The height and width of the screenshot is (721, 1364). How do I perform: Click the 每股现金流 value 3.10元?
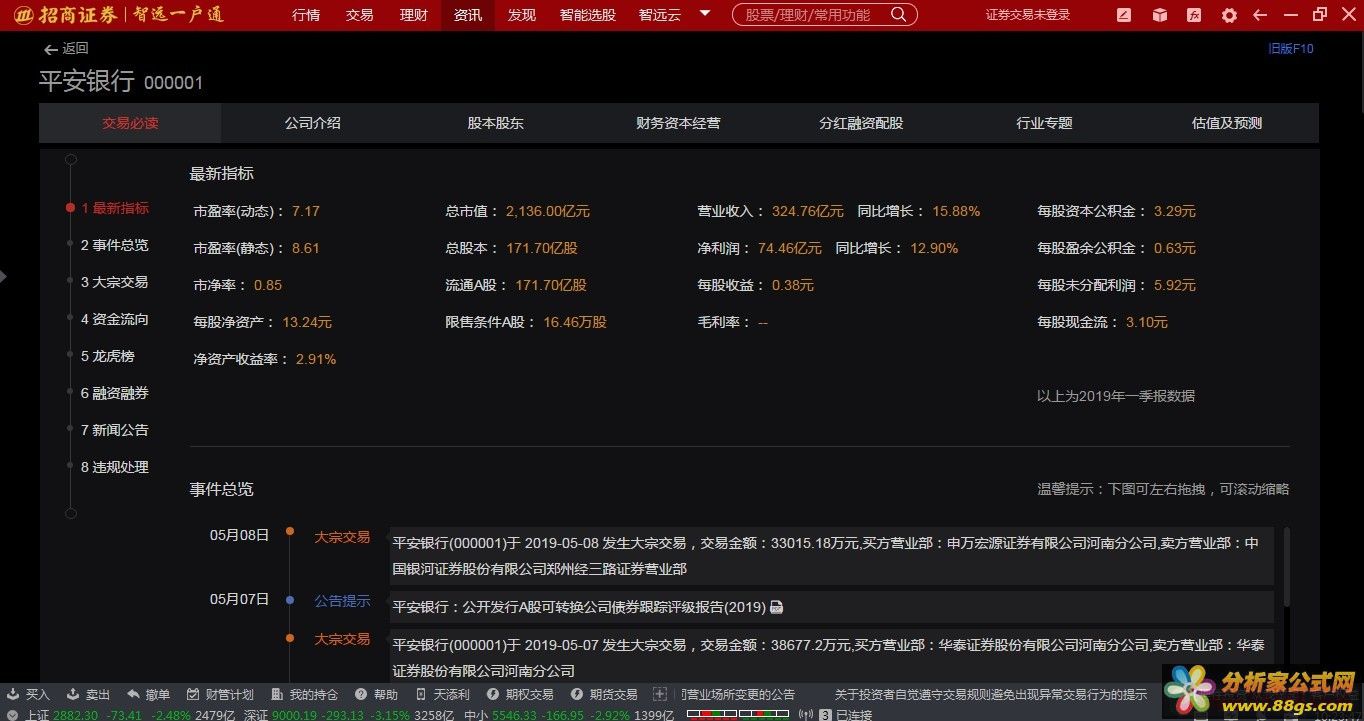(x=1147, y=322)
